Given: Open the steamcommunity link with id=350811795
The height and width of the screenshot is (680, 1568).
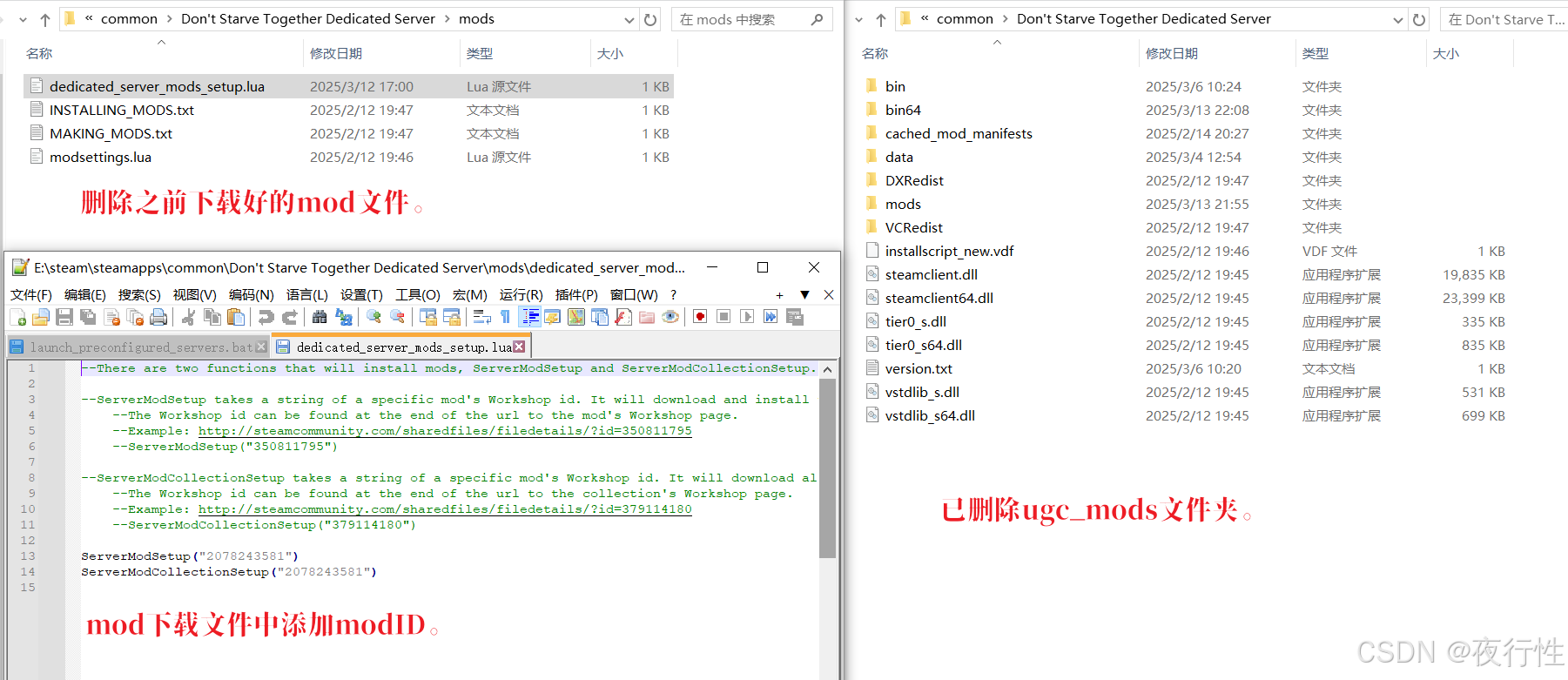Looking at the screenshot, I should [445, 431].
